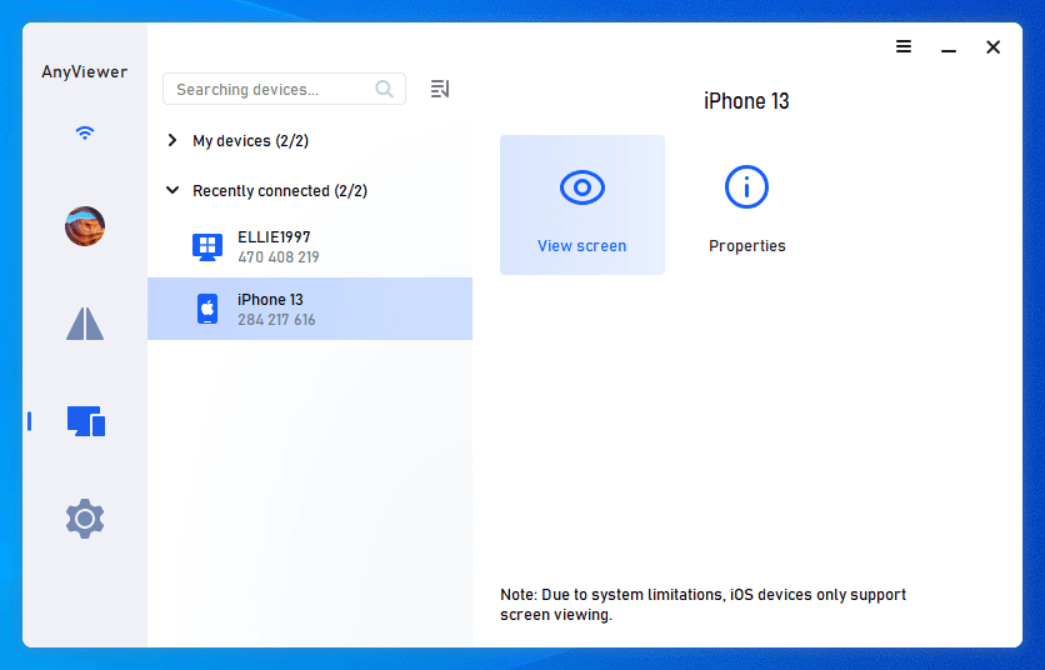
Task: Open the user profile avatar
Action: pyautogui.click(x=85, y=226)
